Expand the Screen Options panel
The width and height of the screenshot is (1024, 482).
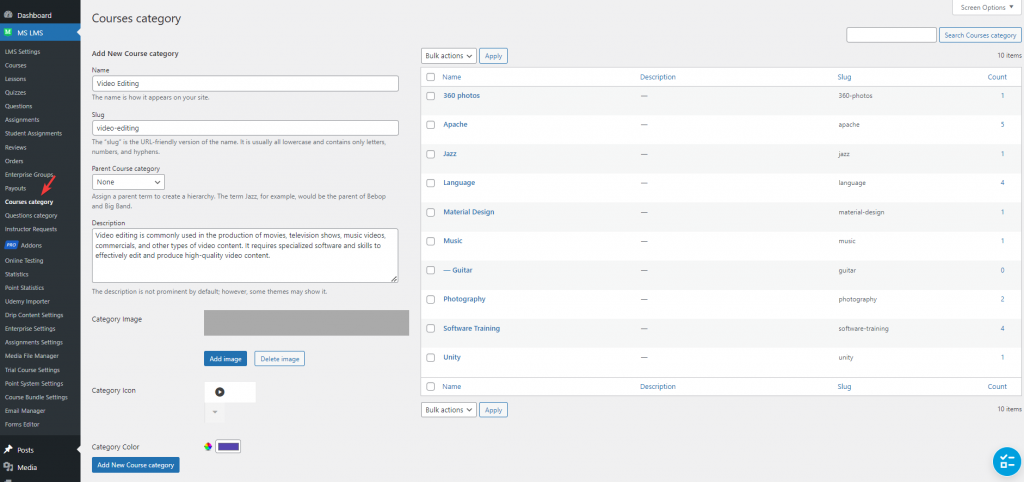[x=988, y=7]
